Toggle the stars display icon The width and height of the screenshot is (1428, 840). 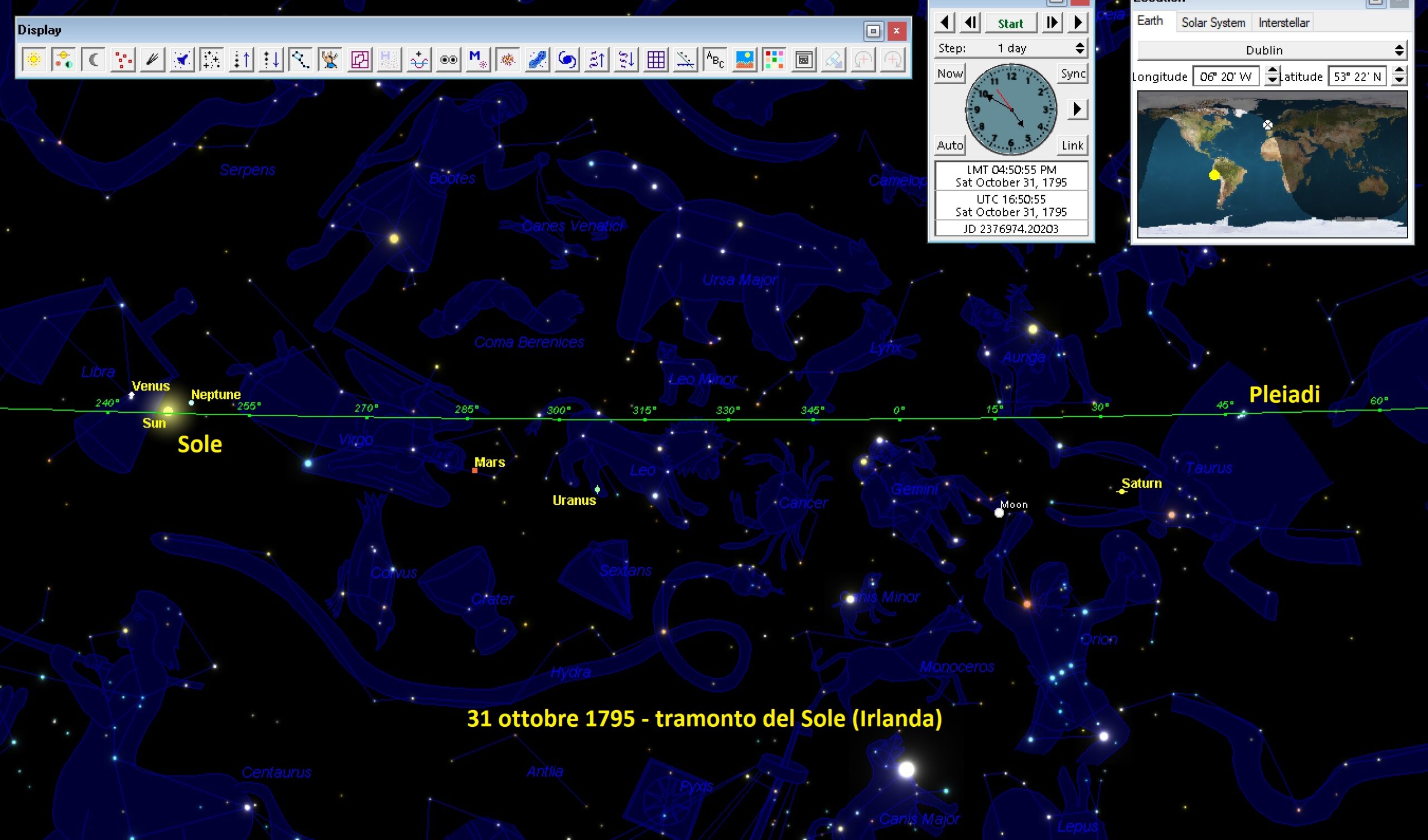click(x=211, y=60)
